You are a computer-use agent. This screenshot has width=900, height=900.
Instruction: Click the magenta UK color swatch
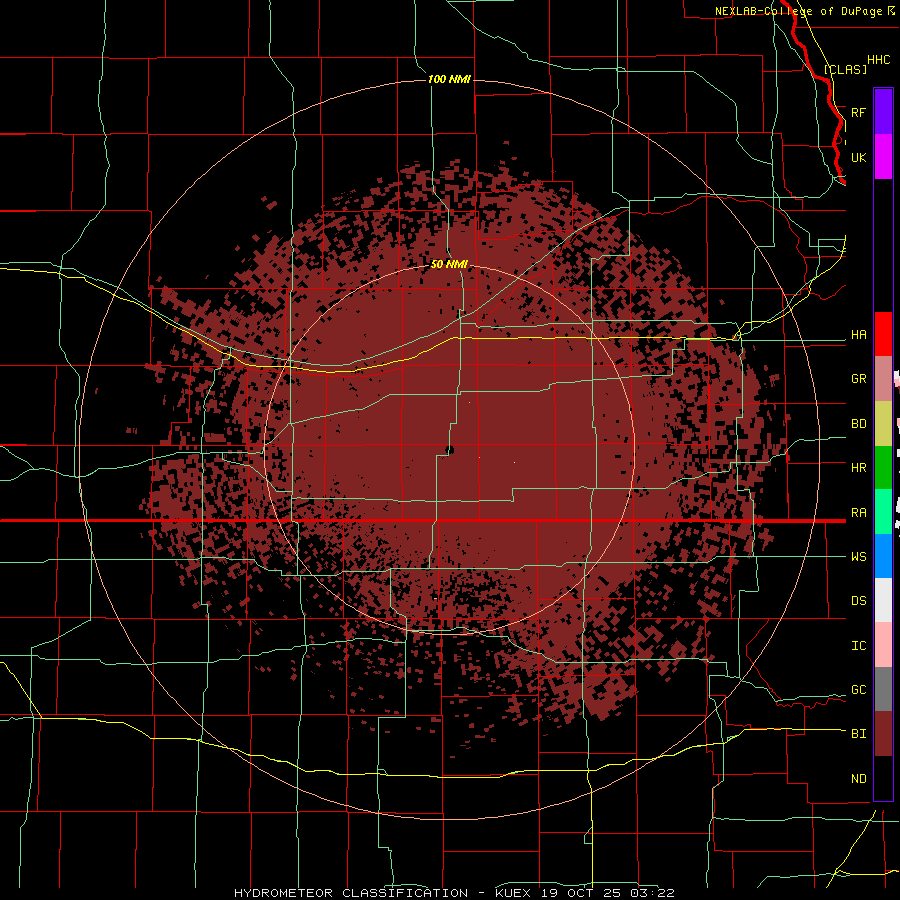coord(883,157)
